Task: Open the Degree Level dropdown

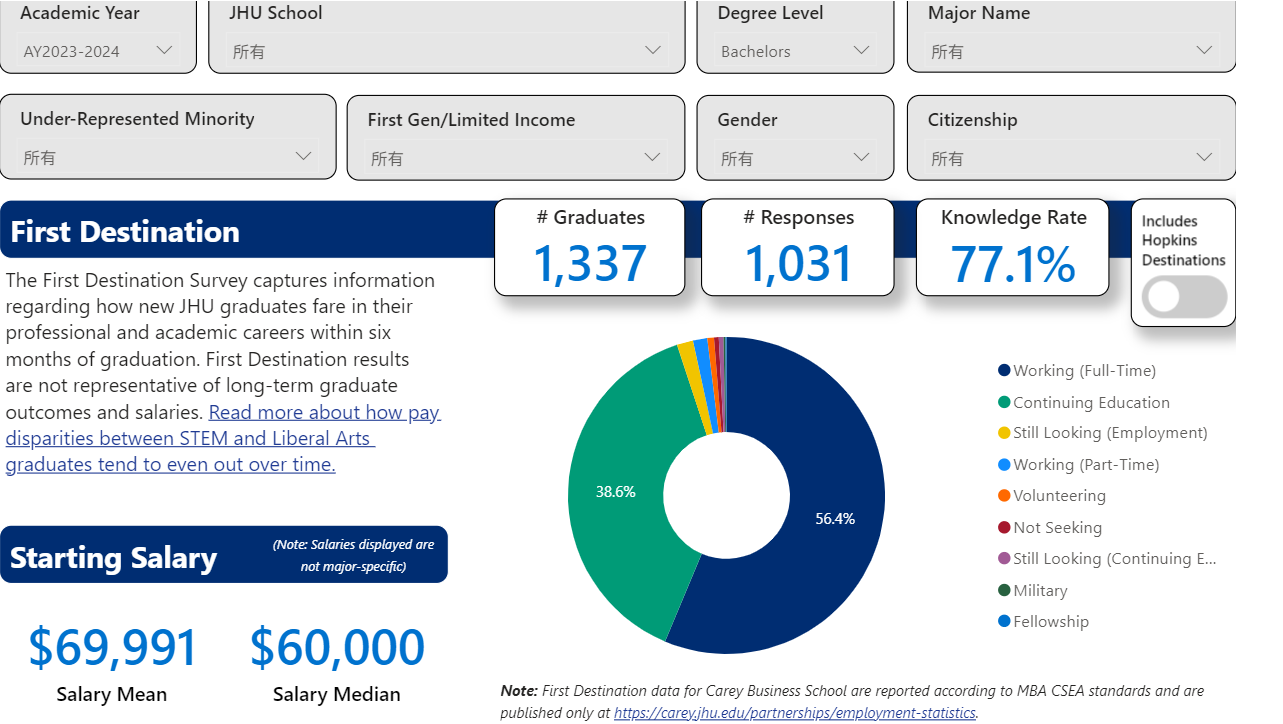Action: click(794, 51)
